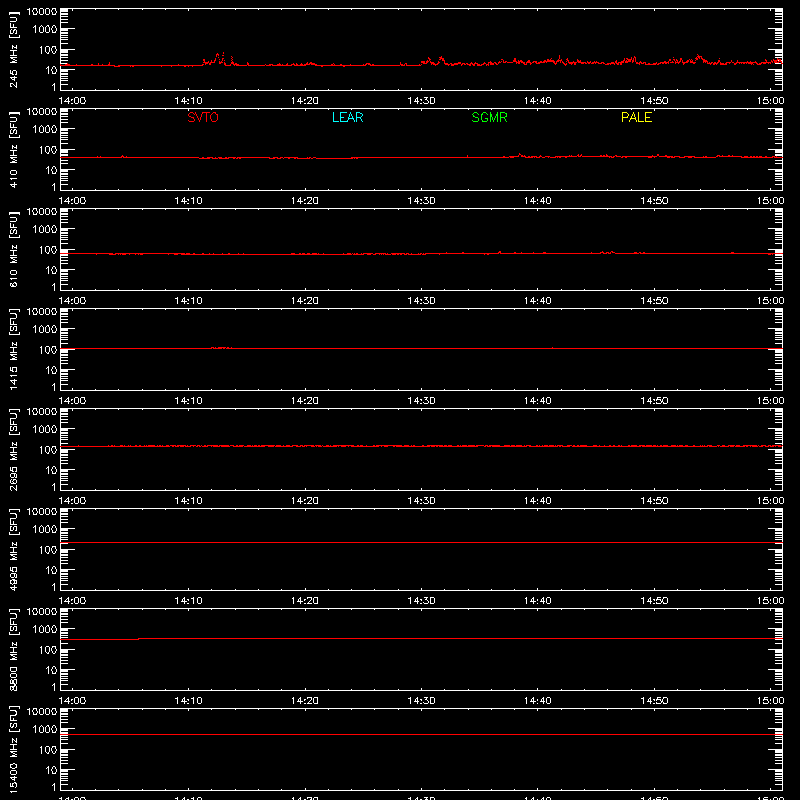Viewport: 800px width, 800px height.
Task: Click the cyan LEAR station label
Action: click(347, 117)
